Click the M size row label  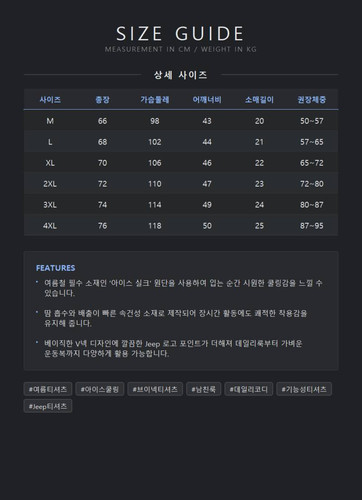[50, 121]
